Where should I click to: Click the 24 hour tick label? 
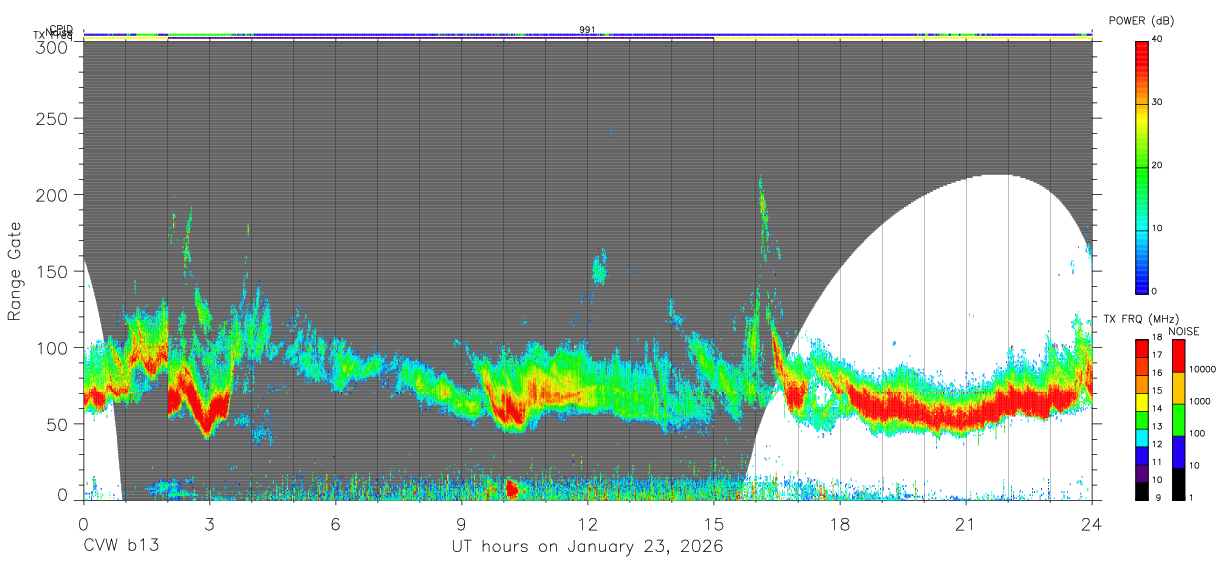point(1091,523)
